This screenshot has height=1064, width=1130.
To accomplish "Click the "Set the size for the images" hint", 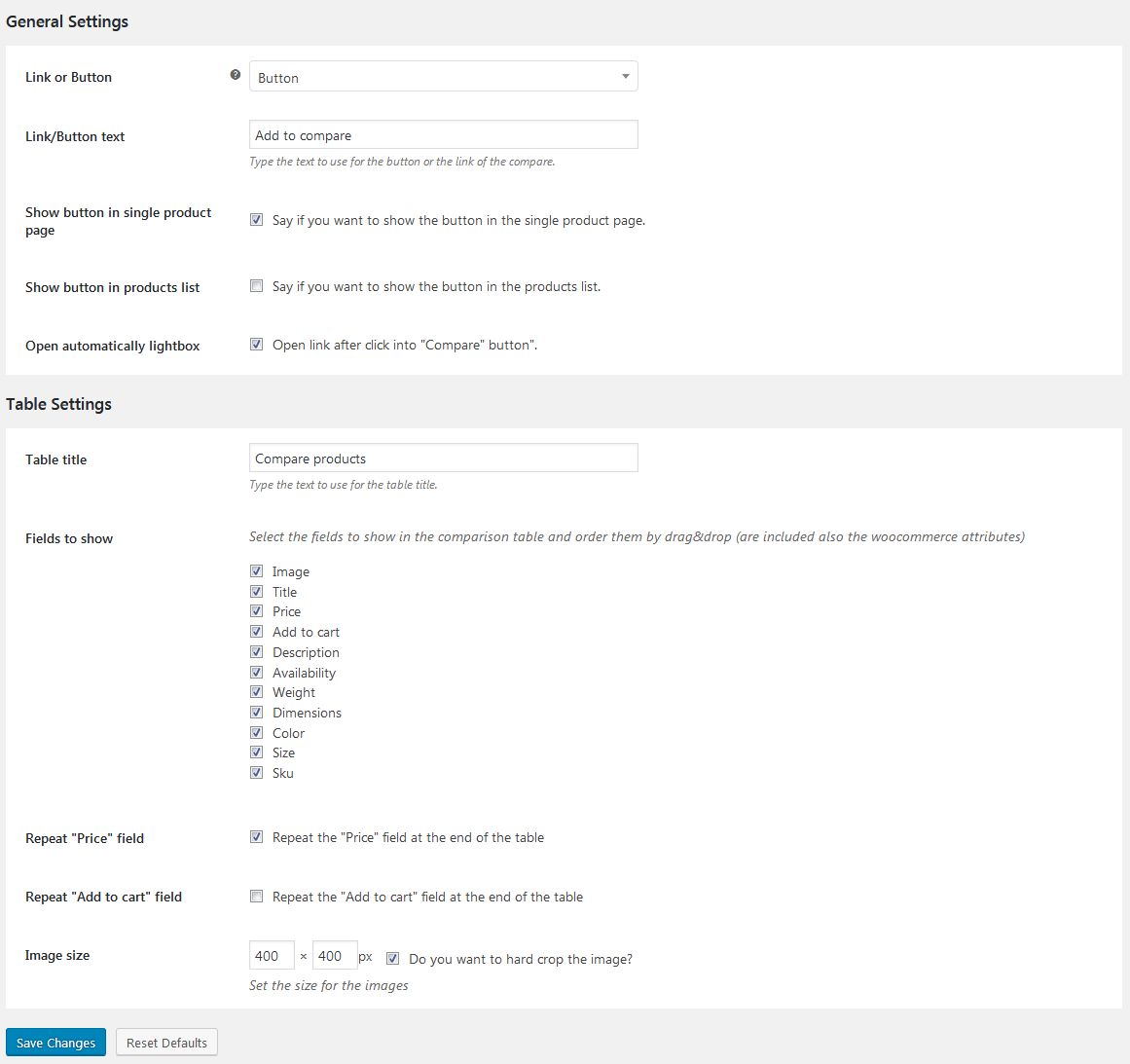I will pos(329,985).
